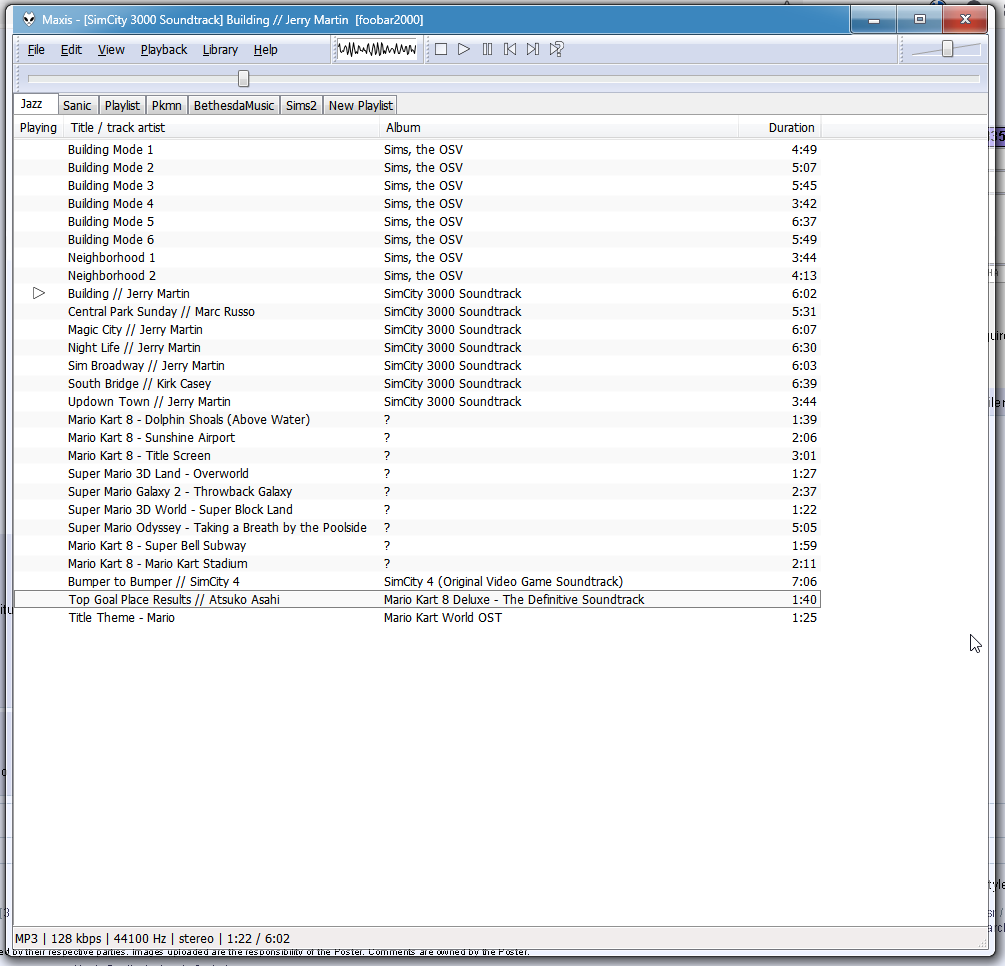Select the track Building Mode 5

coord(417,221)
